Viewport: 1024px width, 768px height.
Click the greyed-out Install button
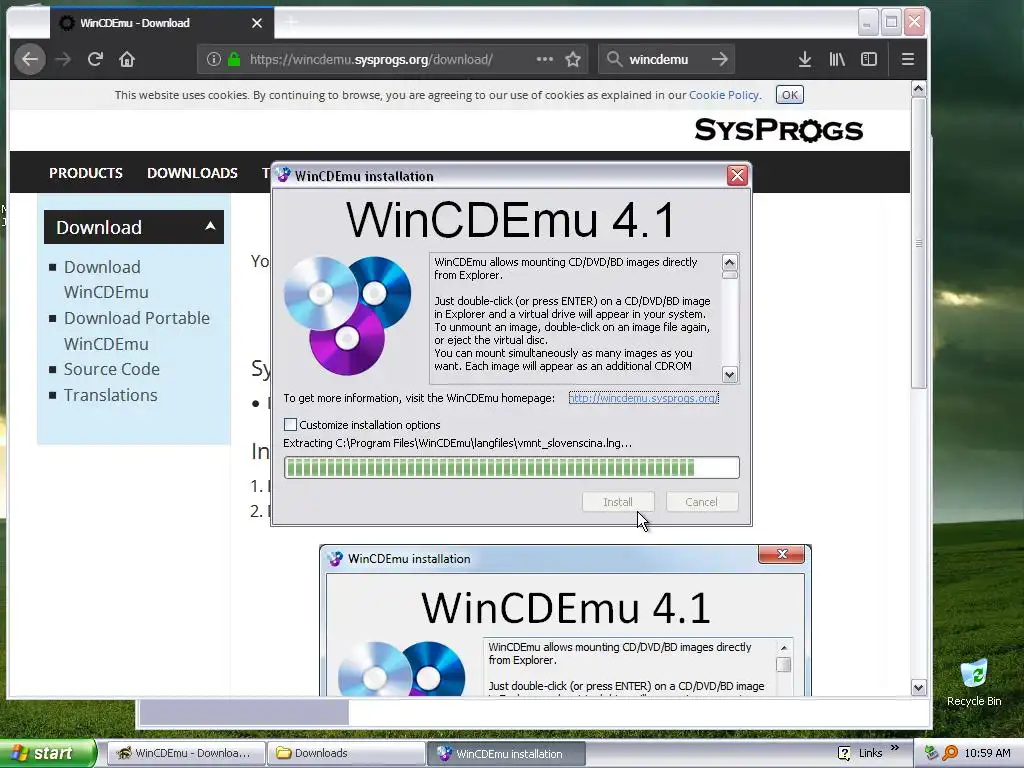coord(618,502)
